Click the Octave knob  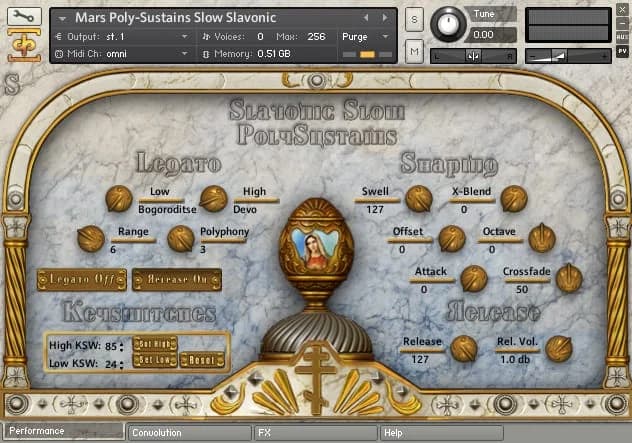542,239
